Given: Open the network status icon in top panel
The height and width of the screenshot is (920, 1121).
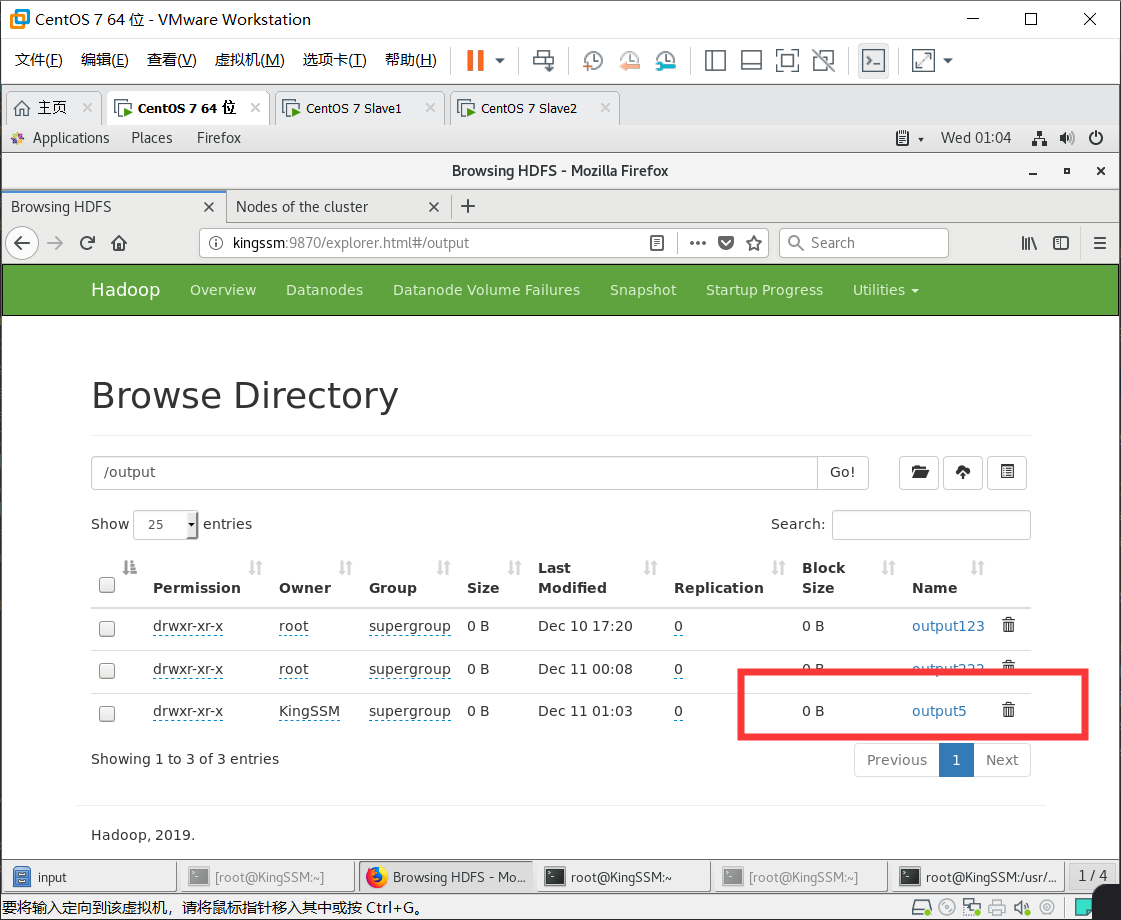Looking at the screenshot, I should [x=1039, y=138].
